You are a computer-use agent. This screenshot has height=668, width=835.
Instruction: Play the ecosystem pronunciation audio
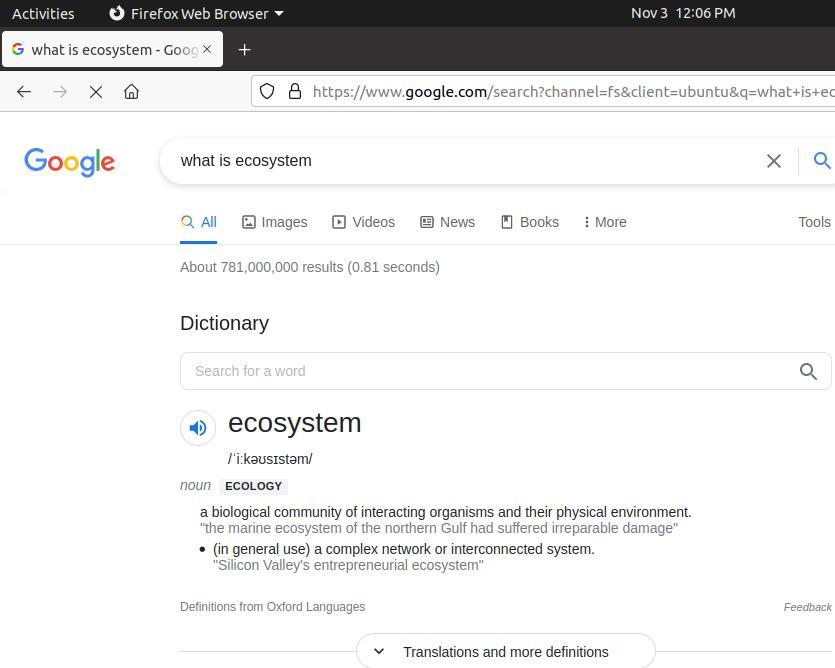point(198,428)
